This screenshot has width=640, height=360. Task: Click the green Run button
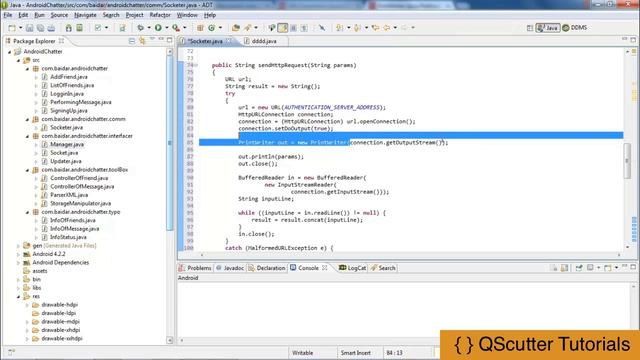pos(158,28)
